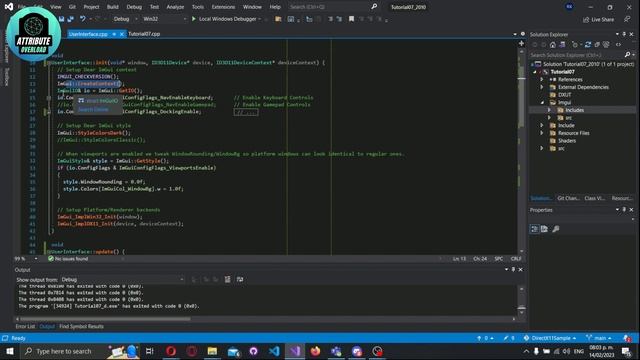This screenshot has height=360, width=640.
Task: Toggle auto-hide pin on Properties panel
Action: point(624,209)
